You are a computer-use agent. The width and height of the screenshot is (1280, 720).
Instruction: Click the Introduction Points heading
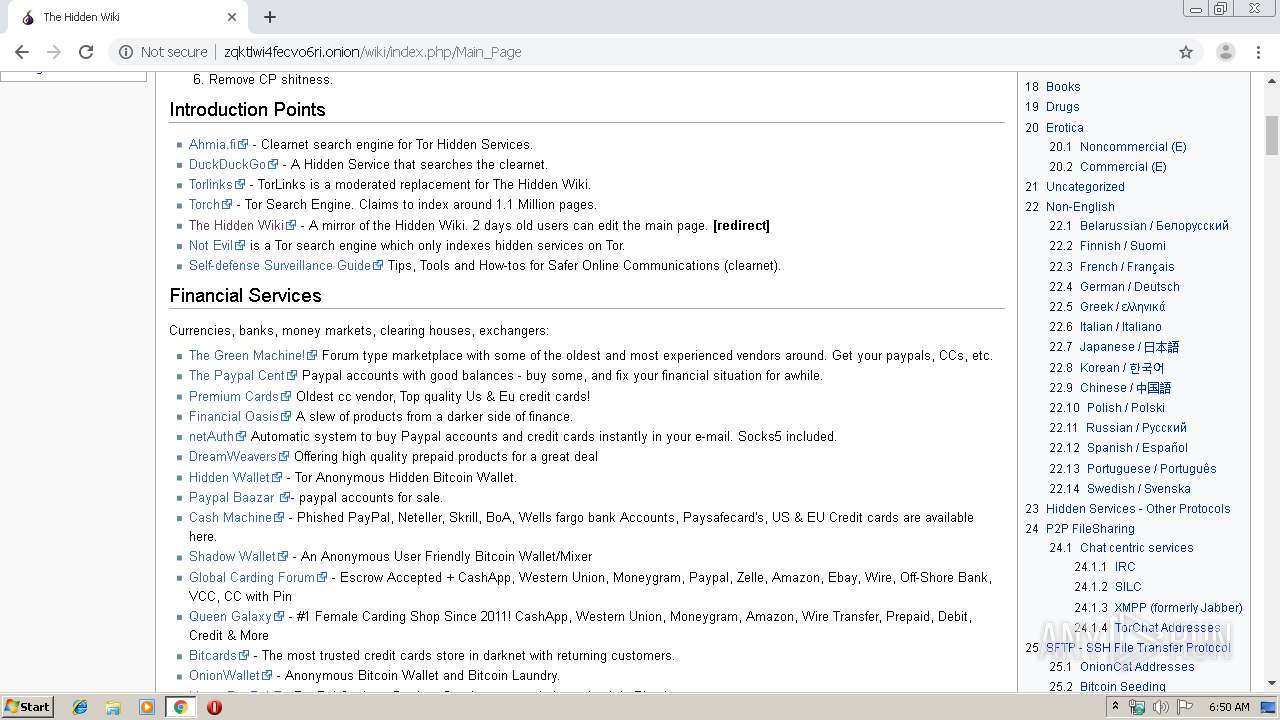tap(247, 109)
